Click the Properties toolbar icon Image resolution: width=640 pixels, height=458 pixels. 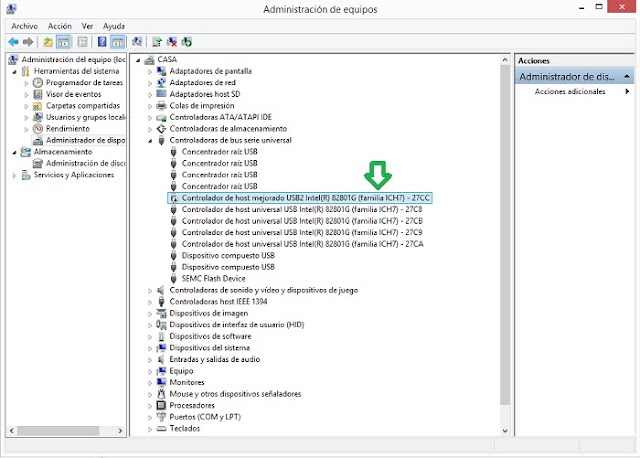pos(82,42)
